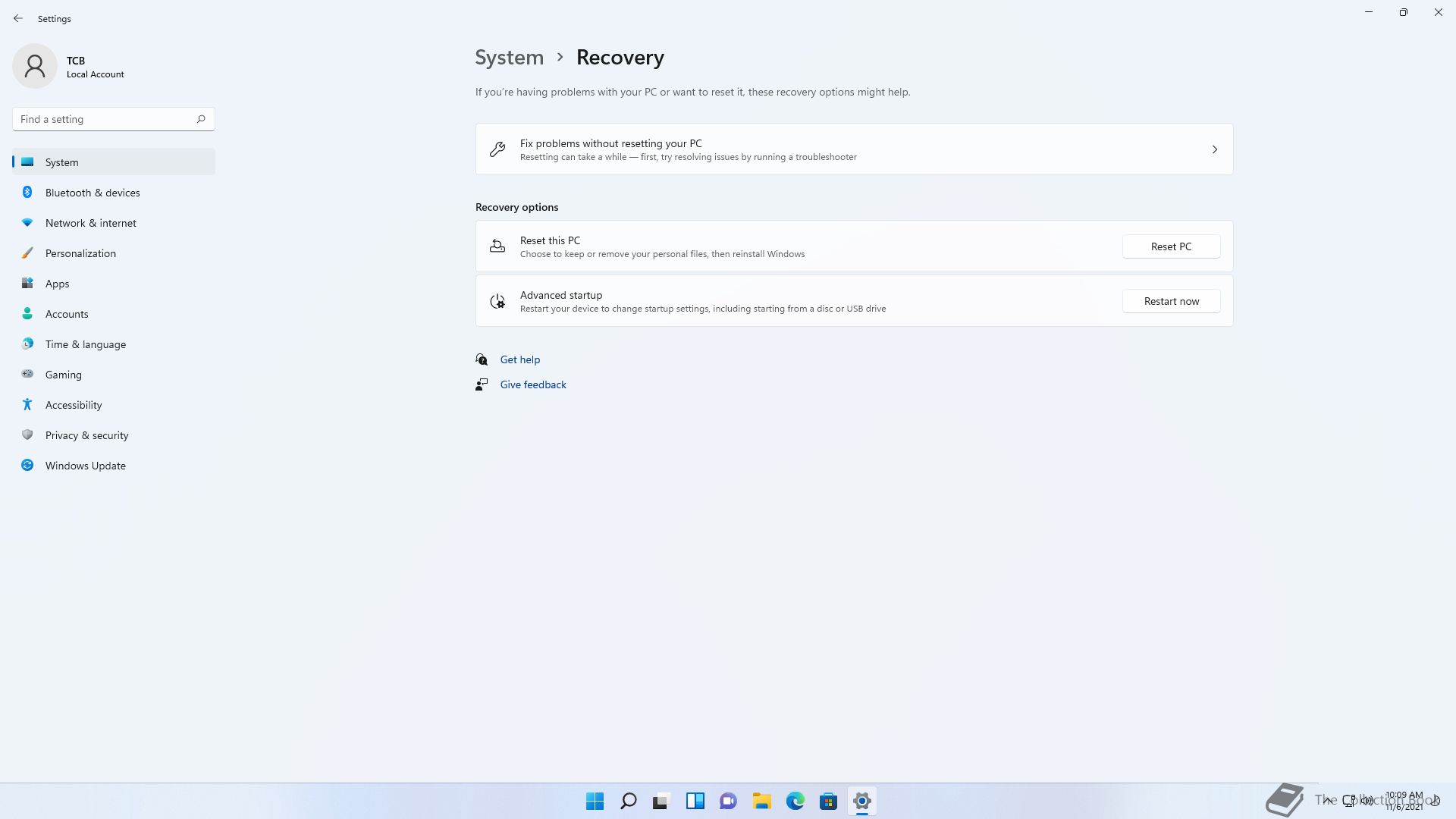The width and height of the screenshot is (1456, 819).
Task: Open Chat app in taskbar
Action: click(728, 801)
